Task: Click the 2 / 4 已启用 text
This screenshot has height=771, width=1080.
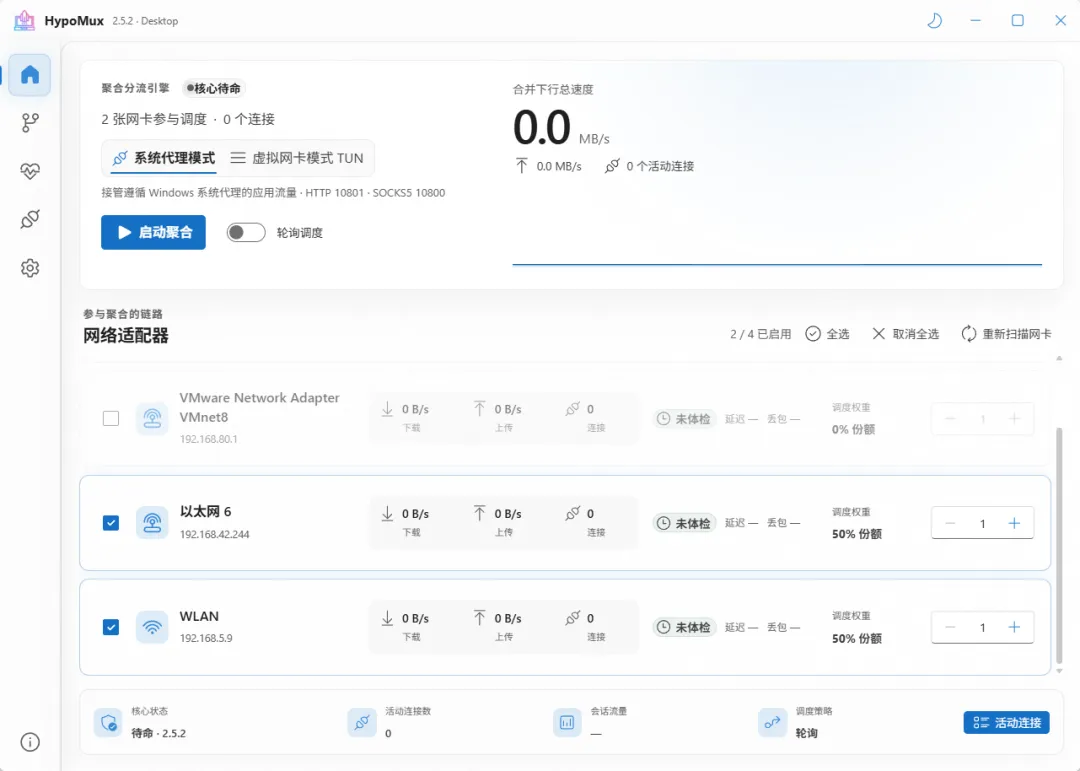Action: 760,334
